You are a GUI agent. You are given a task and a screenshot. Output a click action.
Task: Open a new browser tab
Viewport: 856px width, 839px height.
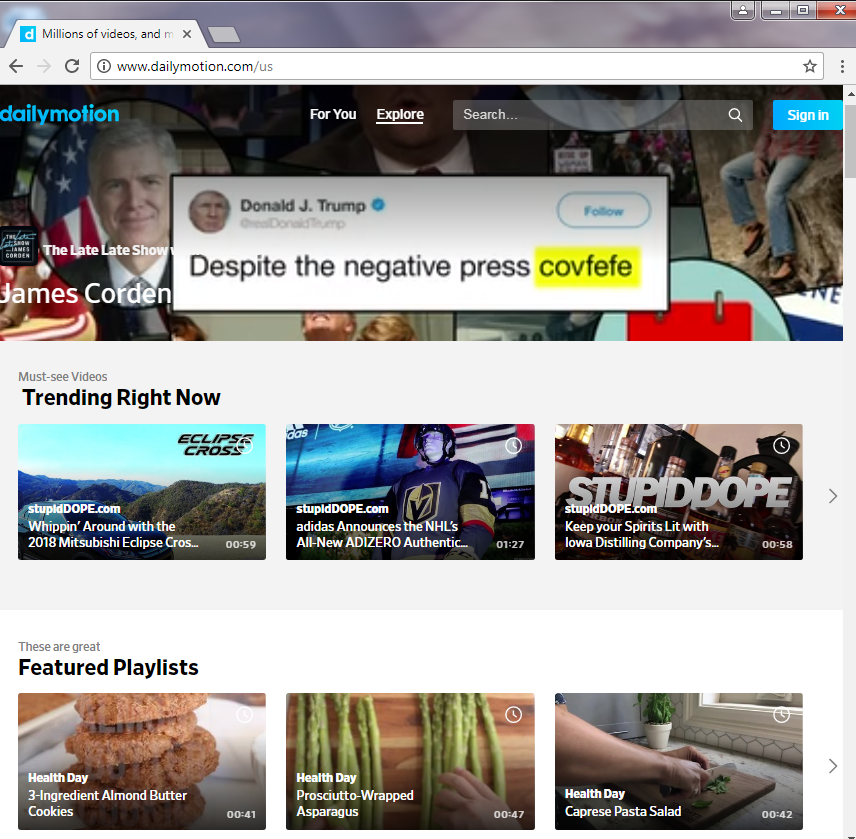click(x=224, y=34)
